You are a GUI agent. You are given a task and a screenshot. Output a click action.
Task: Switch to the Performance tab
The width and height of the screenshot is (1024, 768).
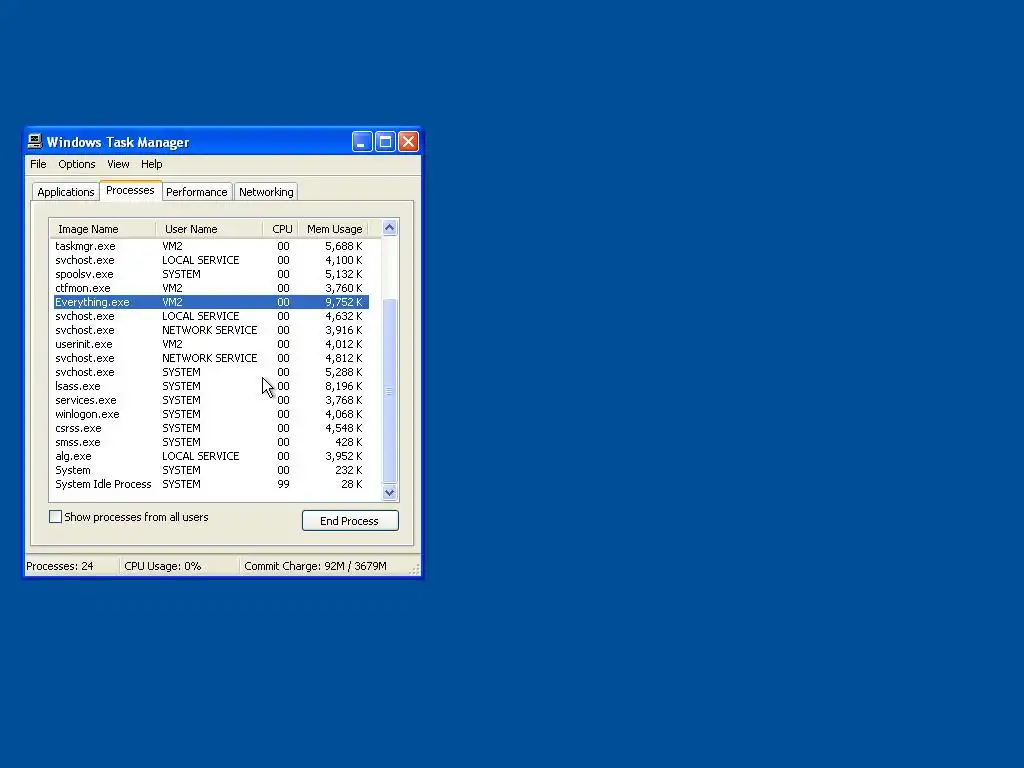[x=197, y=192]
